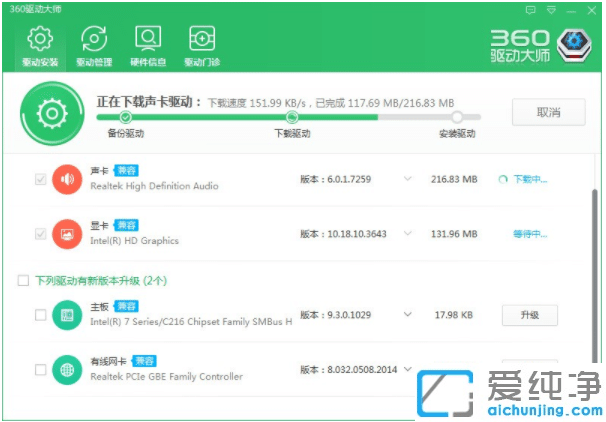Open 驱动管理 driver management icon

click(x=94, y=45)
